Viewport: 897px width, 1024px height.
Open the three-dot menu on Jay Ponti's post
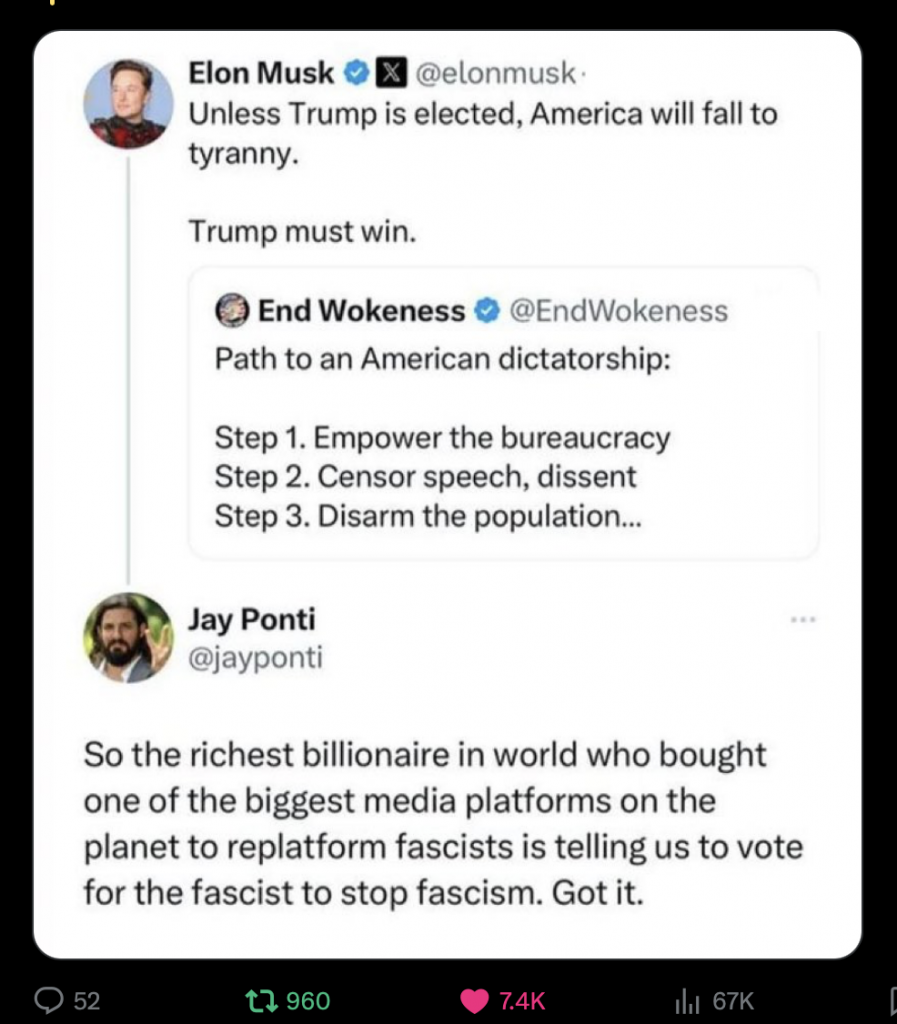tap(803, 620)
